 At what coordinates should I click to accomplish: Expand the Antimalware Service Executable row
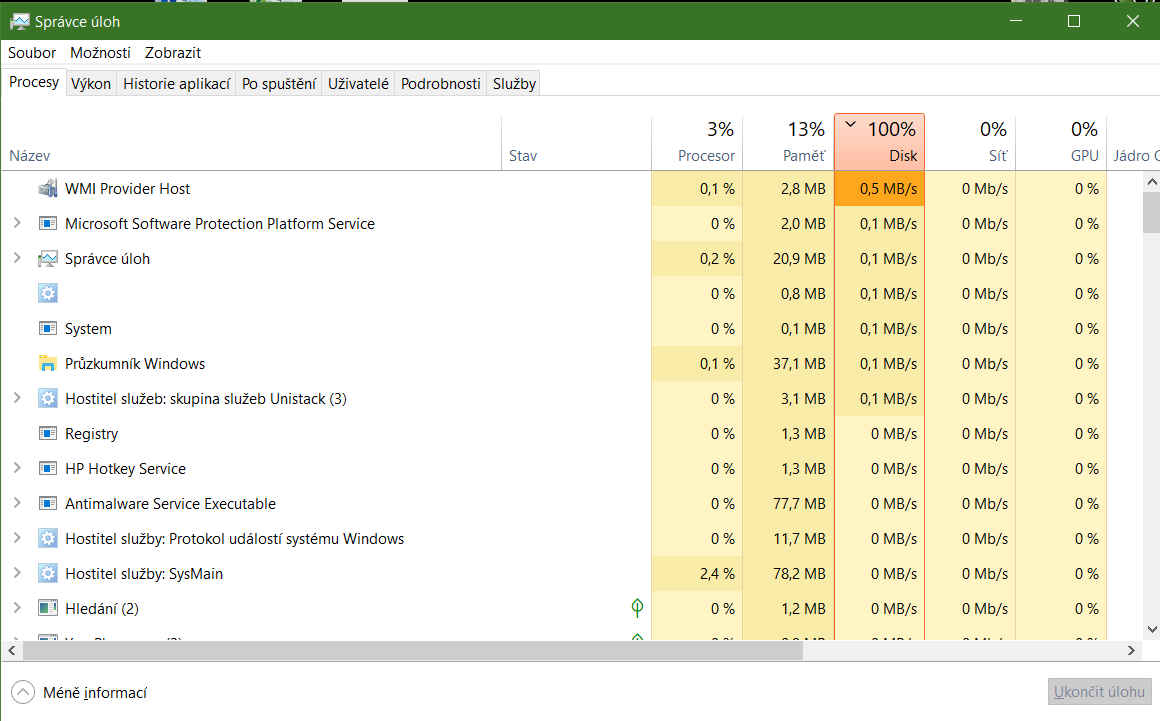tap(17, 504)
